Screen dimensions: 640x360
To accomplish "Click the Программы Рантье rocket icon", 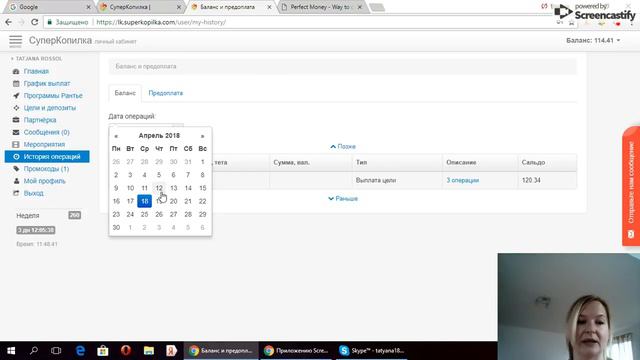I will pos(16,96).
